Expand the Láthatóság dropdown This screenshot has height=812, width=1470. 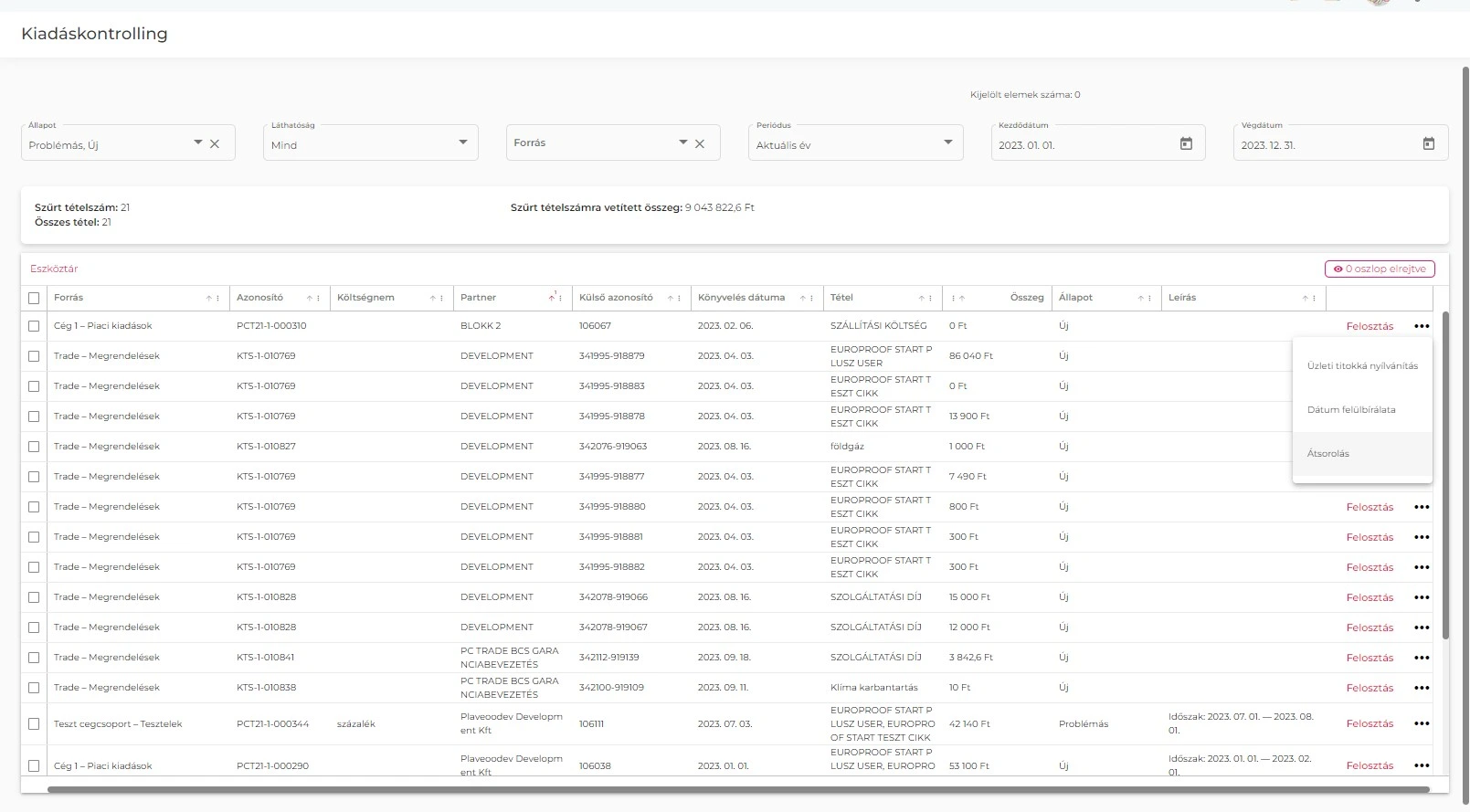[x=462, y=142]
